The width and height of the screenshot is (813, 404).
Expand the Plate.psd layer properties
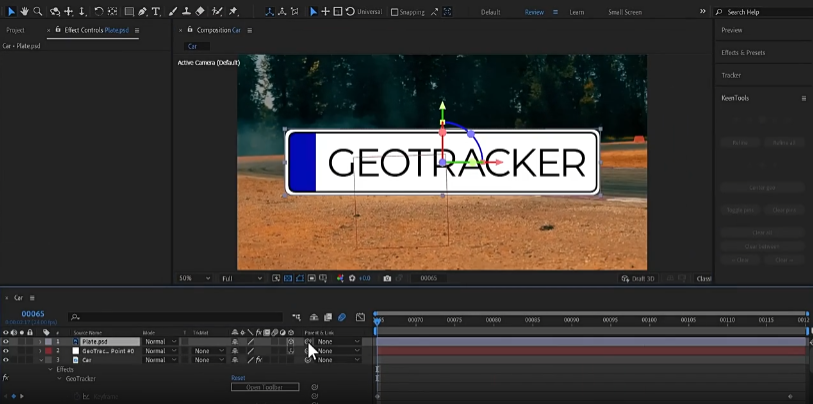40,342
